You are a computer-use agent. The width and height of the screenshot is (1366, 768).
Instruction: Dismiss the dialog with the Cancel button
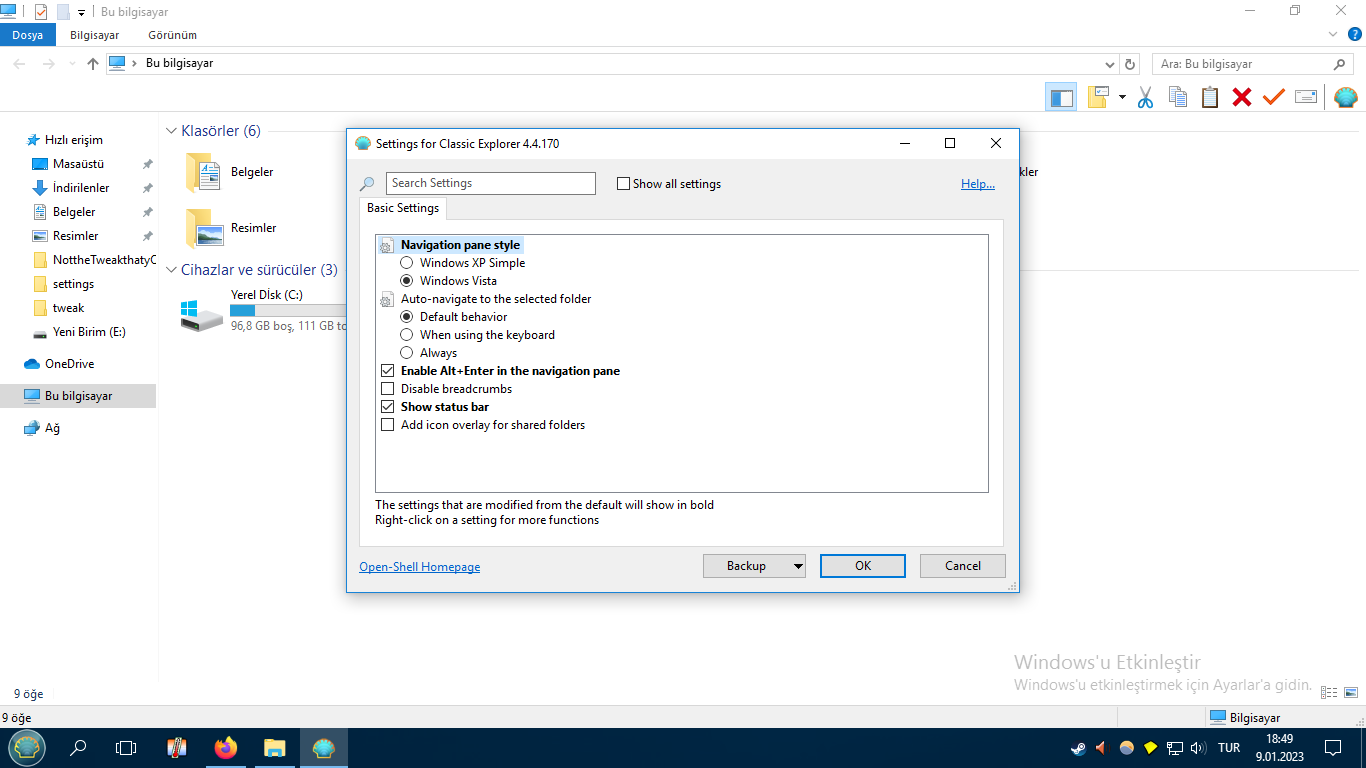(x=963, y=566)
